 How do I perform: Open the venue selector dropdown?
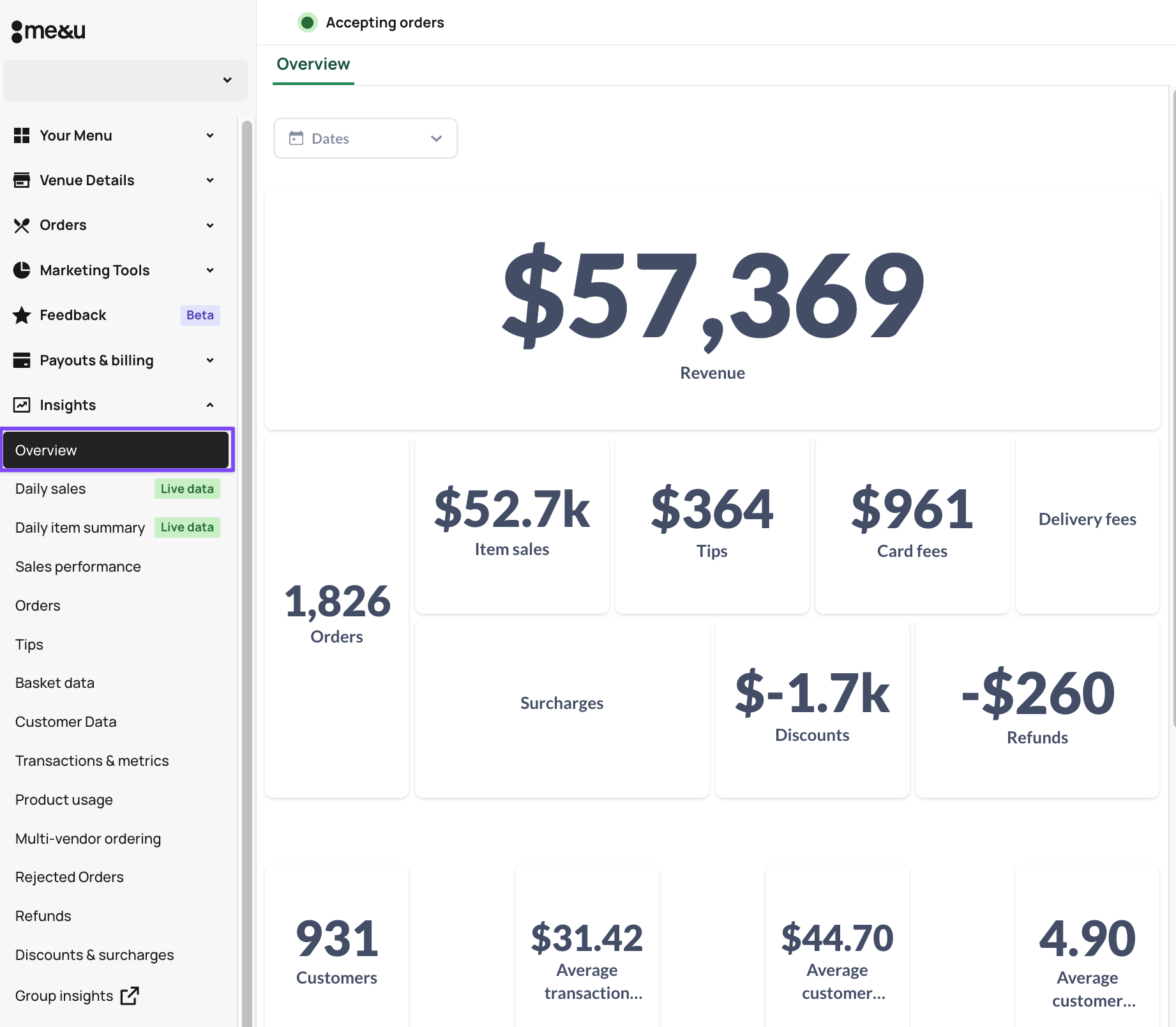click(125, 80)
